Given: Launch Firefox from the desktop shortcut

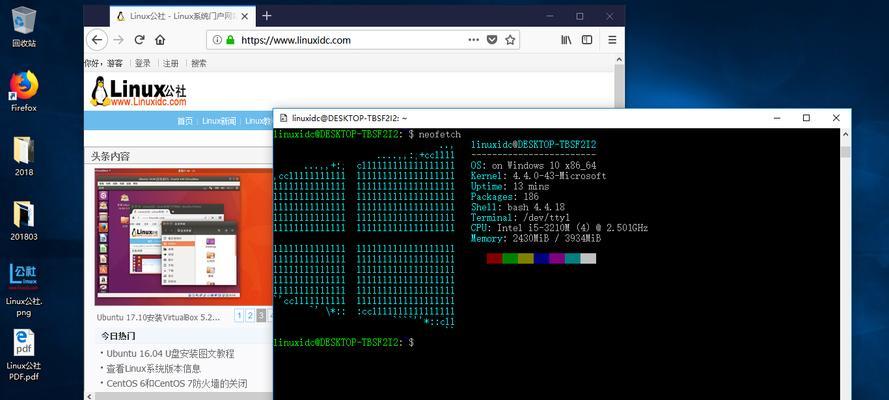Looking at the screenshot, I should tap(24, 91).
